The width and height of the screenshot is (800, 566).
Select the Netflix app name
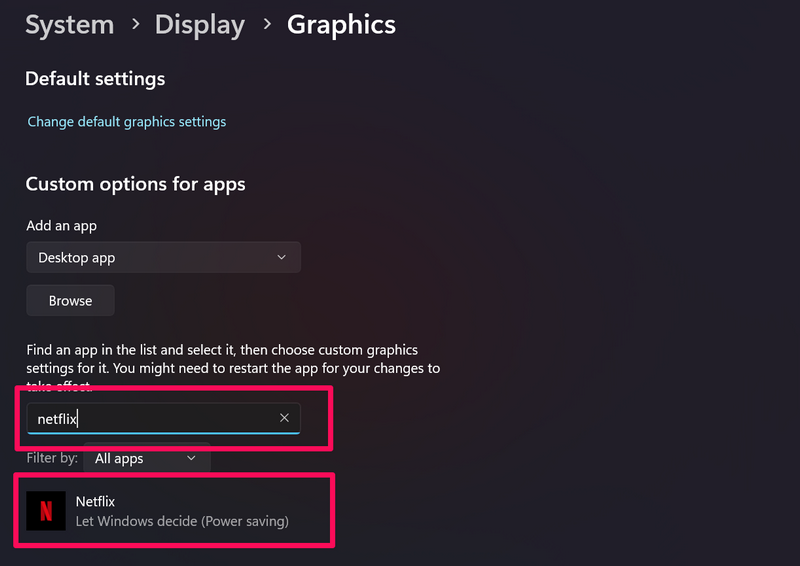96,501
